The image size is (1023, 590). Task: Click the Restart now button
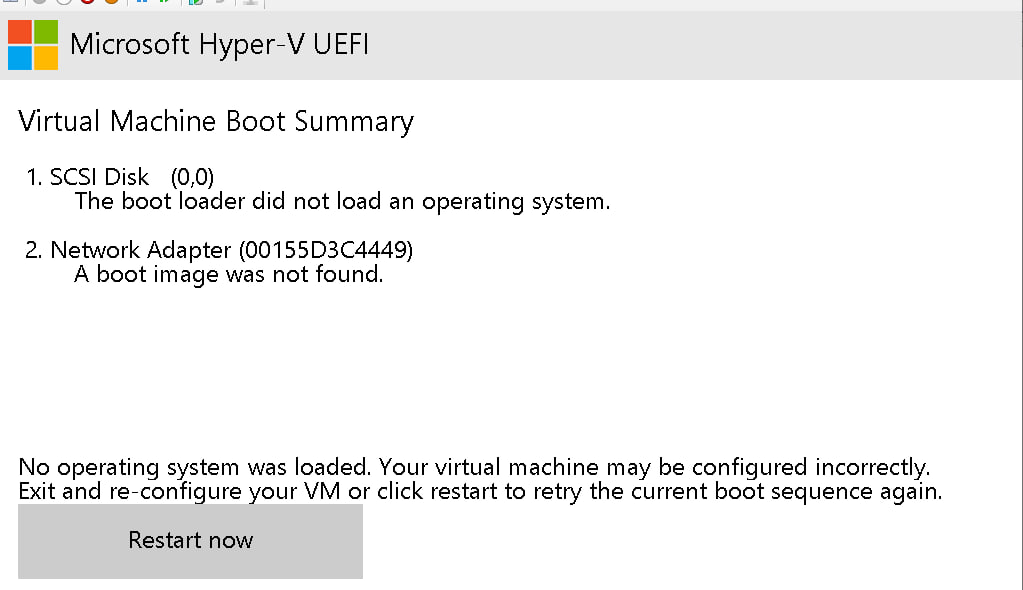pos(191,541)
